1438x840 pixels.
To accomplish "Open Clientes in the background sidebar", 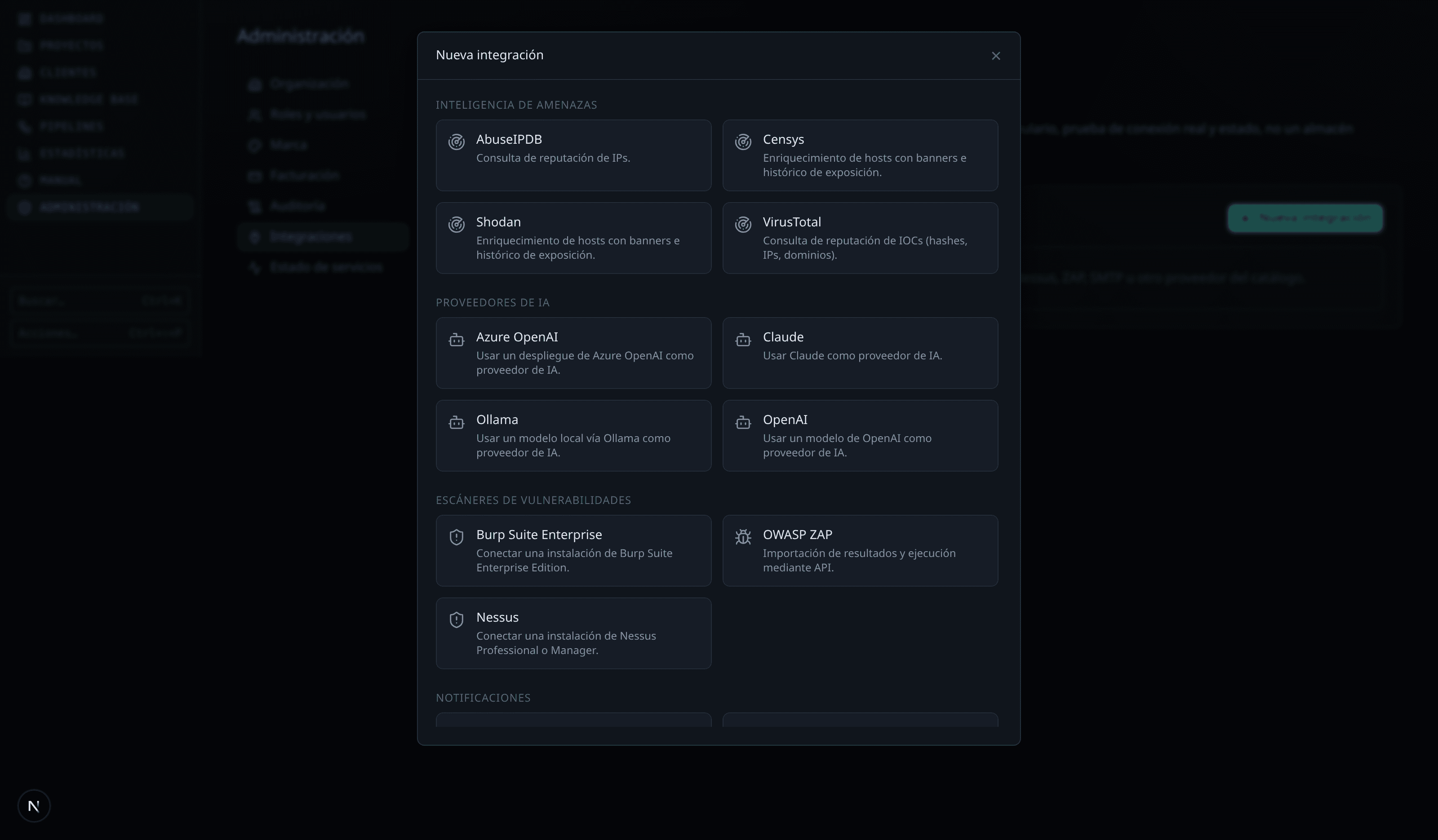I will 100,72.
